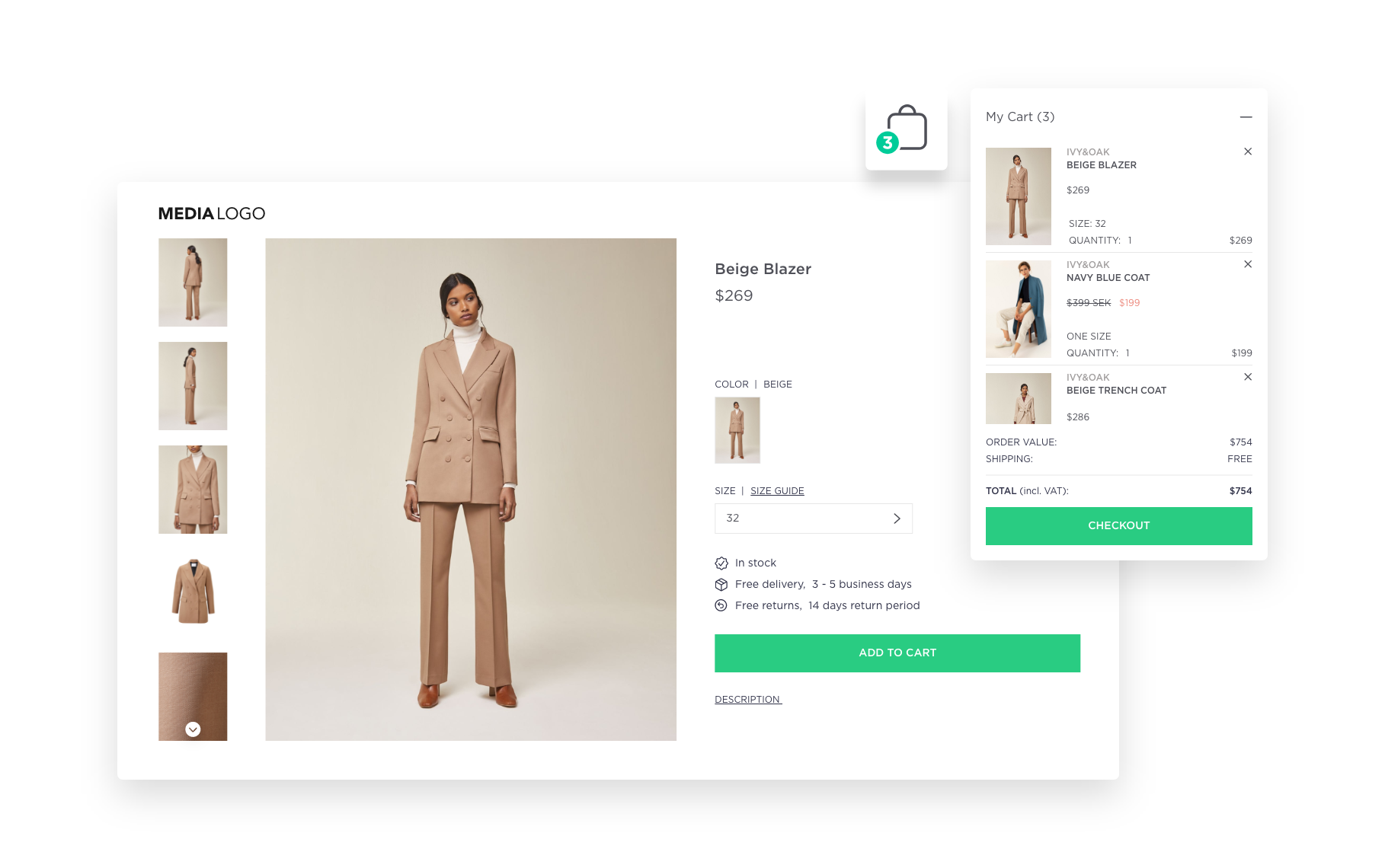
Task: Open the Size Guide link
Action: [777, 491]
